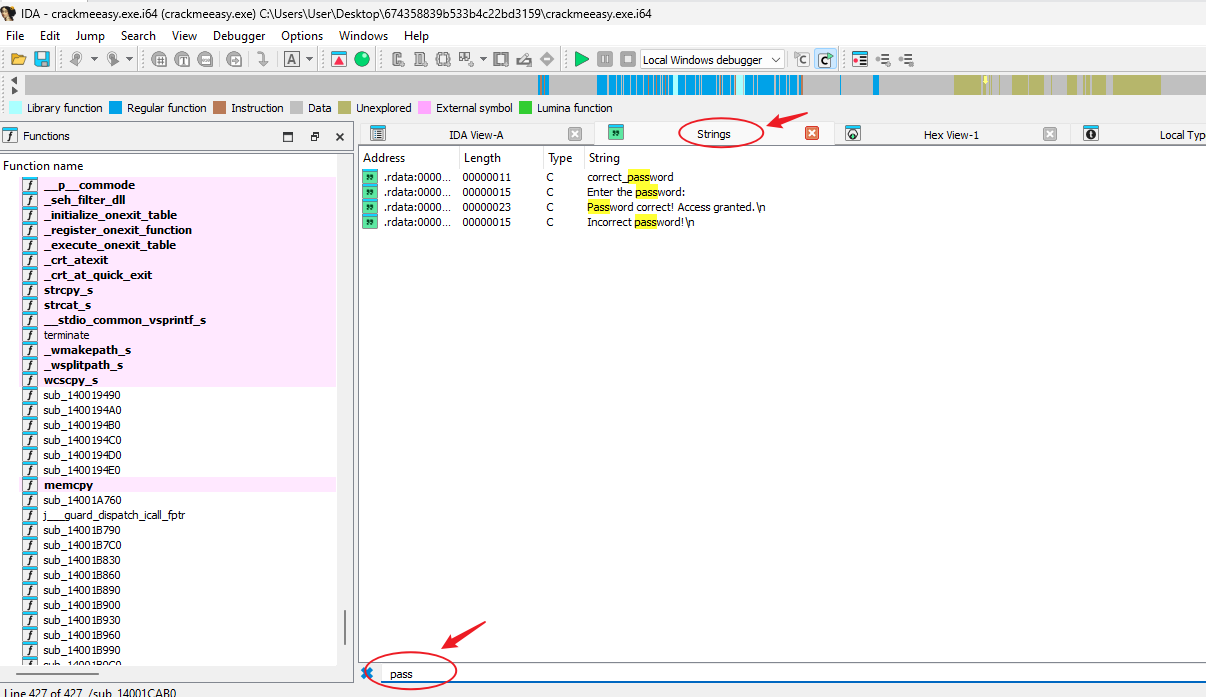Screen dimensions: 1206x697
Task: Click the string icon for Incorrect password row
Action: click(x=370, y=222)
